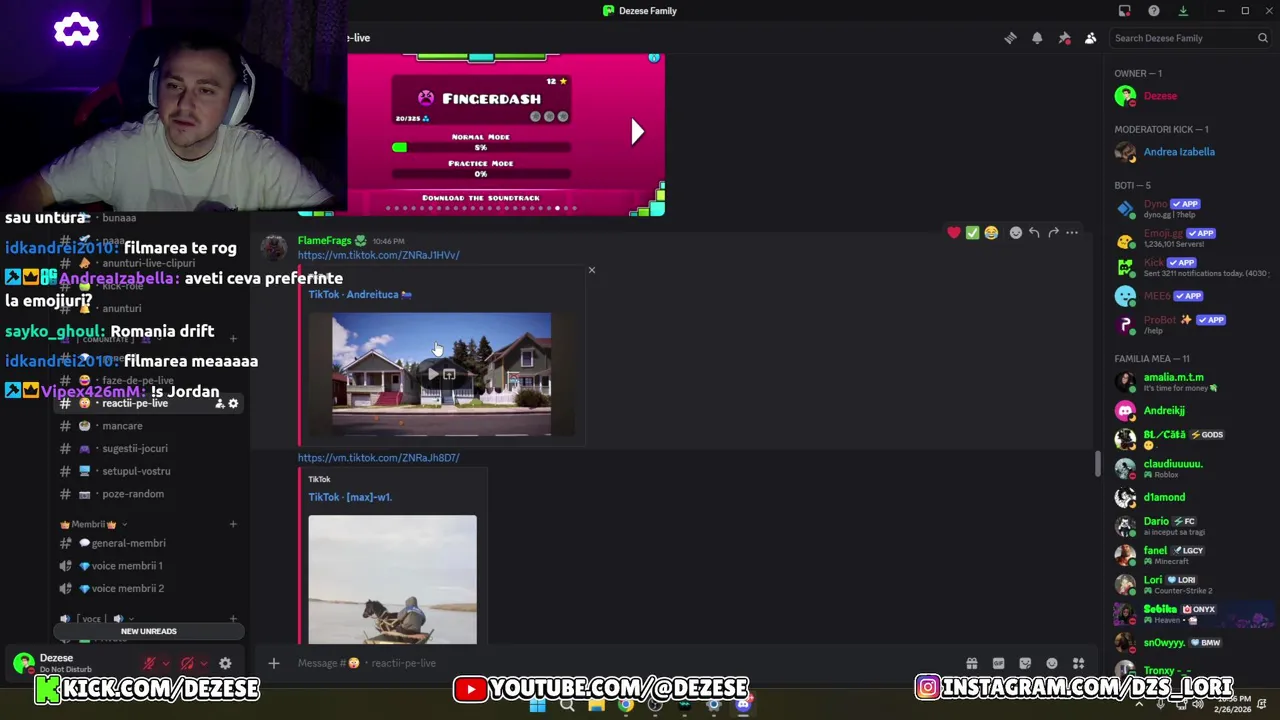
Task: Open Dezese owner profile in member list
Action: (x=1190, y=96)
